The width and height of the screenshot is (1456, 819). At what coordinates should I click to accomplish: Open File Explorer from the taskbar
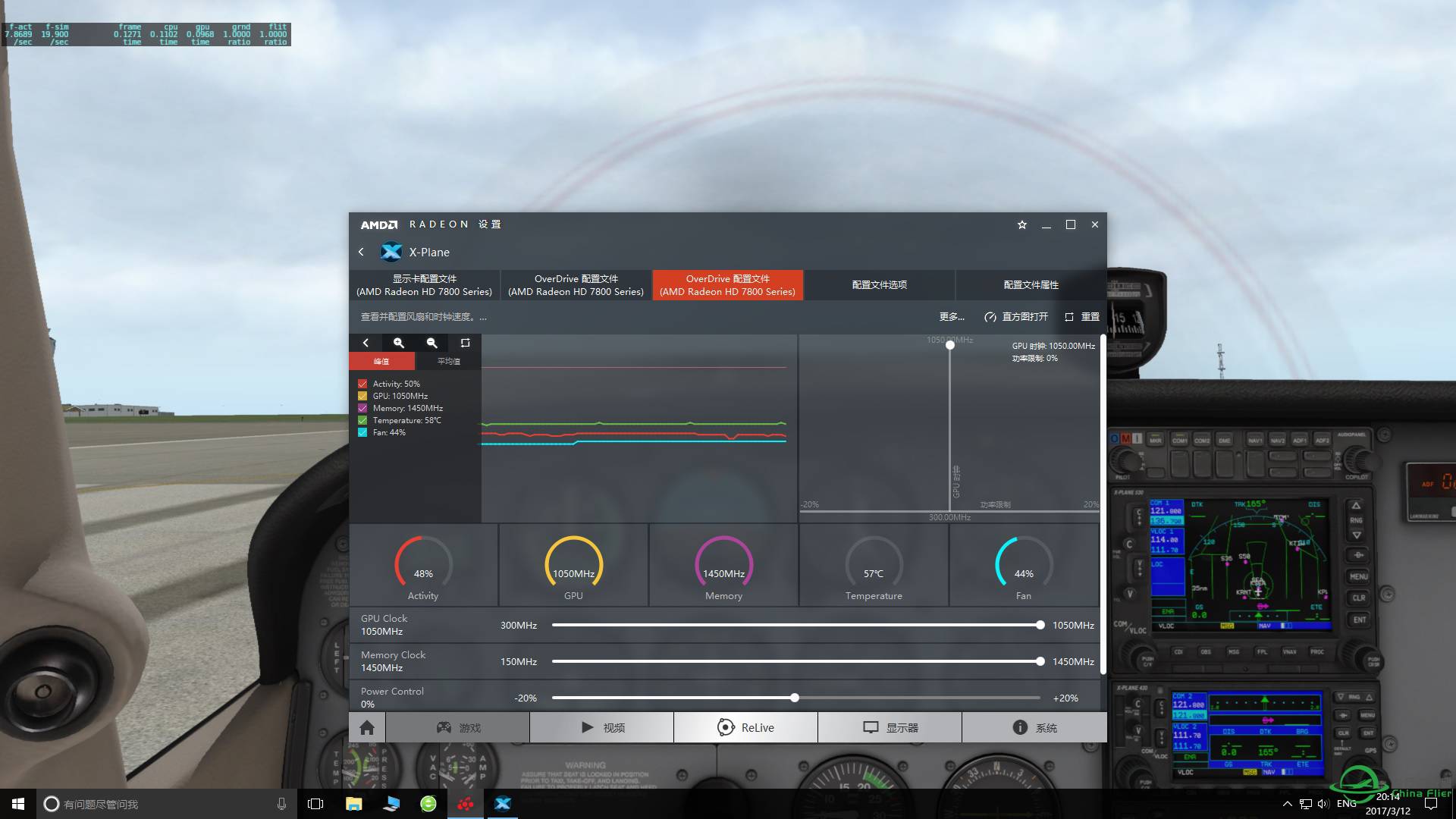click(x=353, y=804)
